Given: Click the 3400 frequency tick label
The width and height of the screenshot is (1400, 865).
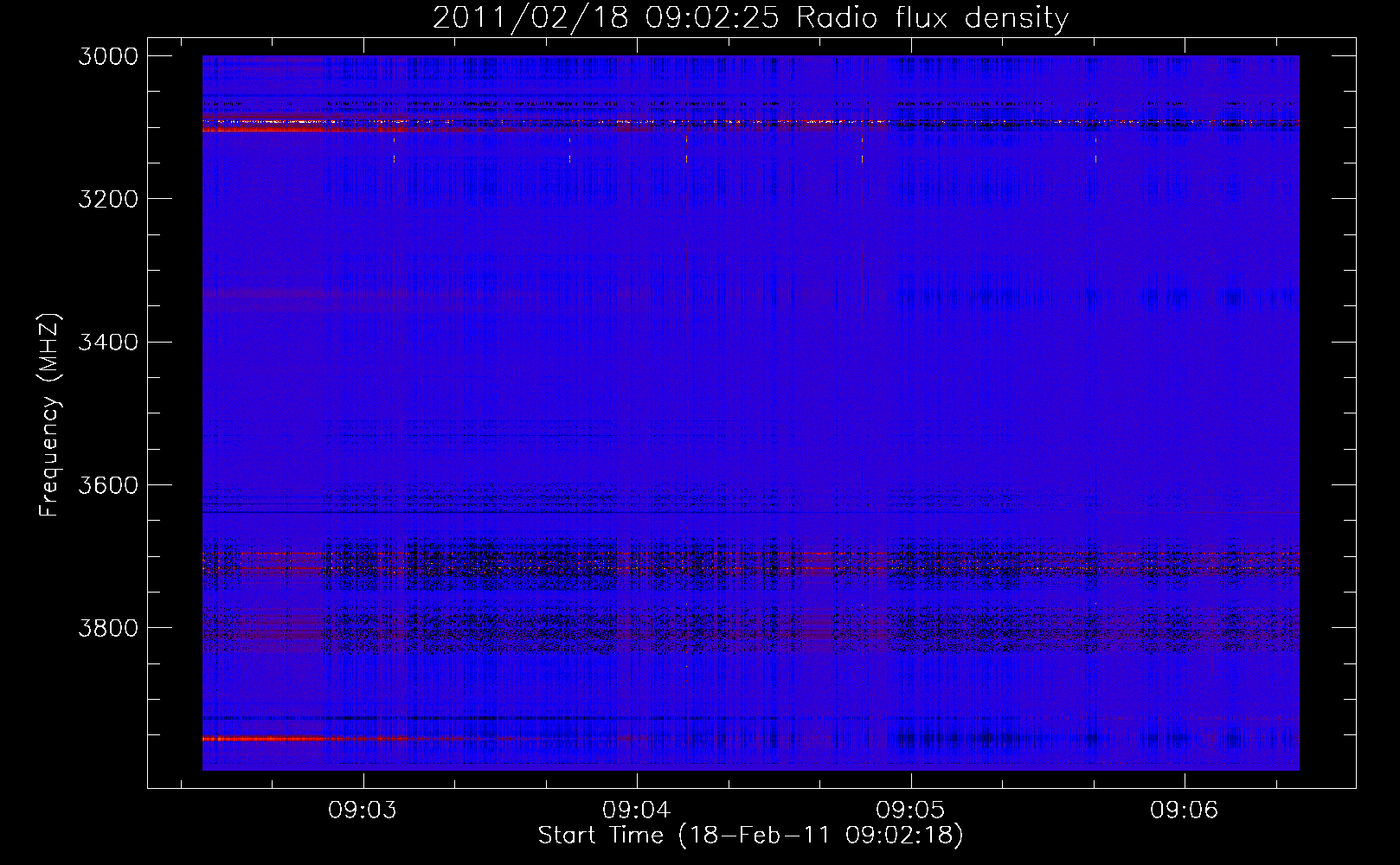Looking at the screenshot, I should 108,342.
